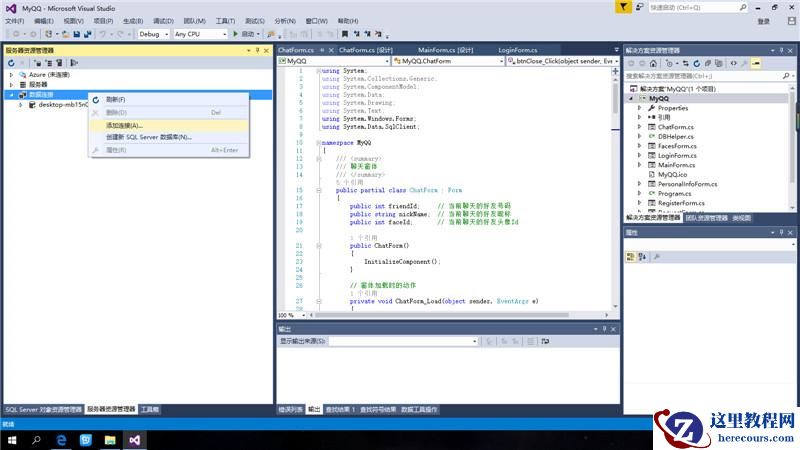Image resolution: width=800 pixels, height=450 pixels.
Task: Switch to the LoginForm.cs editor tab
Action: (516, 50)
